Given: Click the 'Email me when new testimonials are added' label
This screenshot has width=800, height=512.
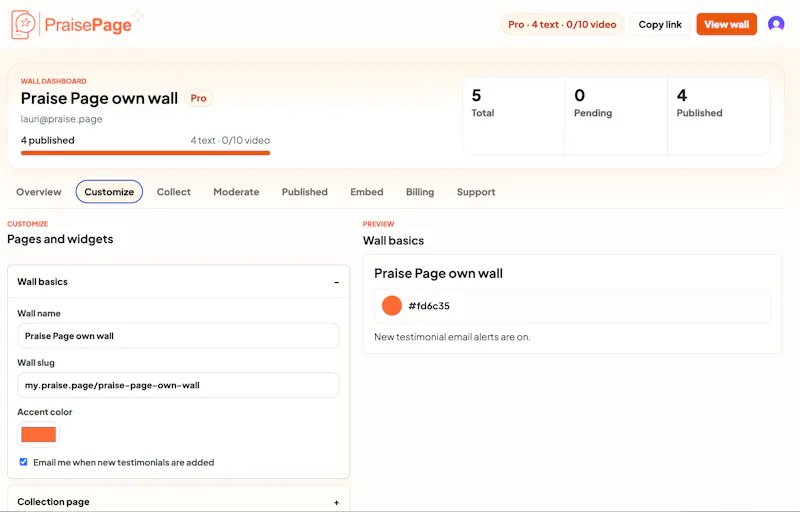Looking at the screenshot, I should tap(123, 463).
